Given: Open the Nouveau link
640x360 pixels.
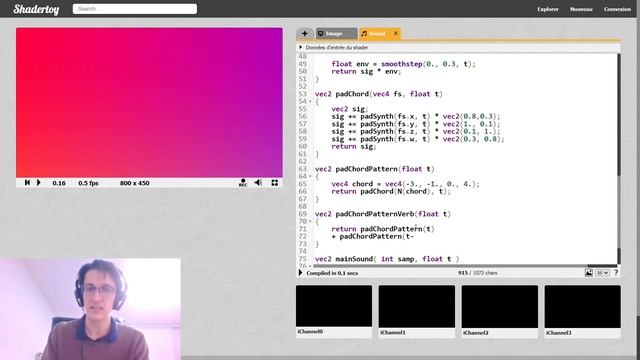Looking at the screenshot, I should pyautogui.click(x=581, y=9).
